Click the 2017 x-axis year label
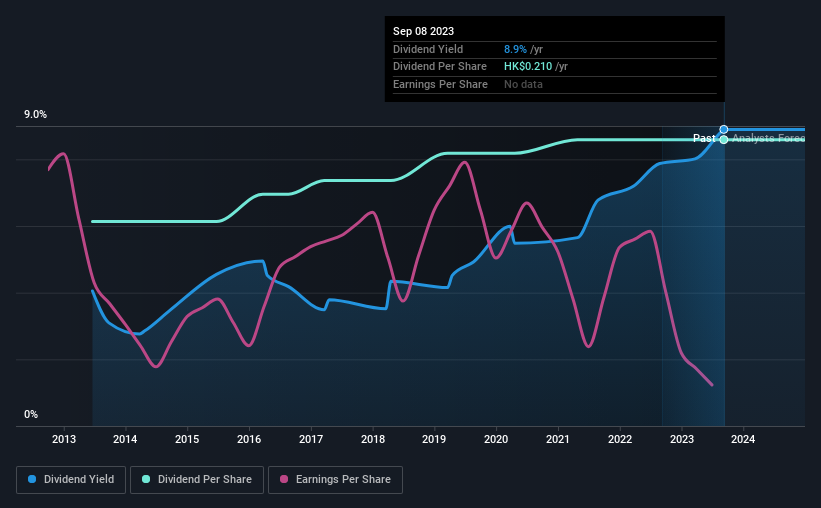821x508 pixels. 311,439
